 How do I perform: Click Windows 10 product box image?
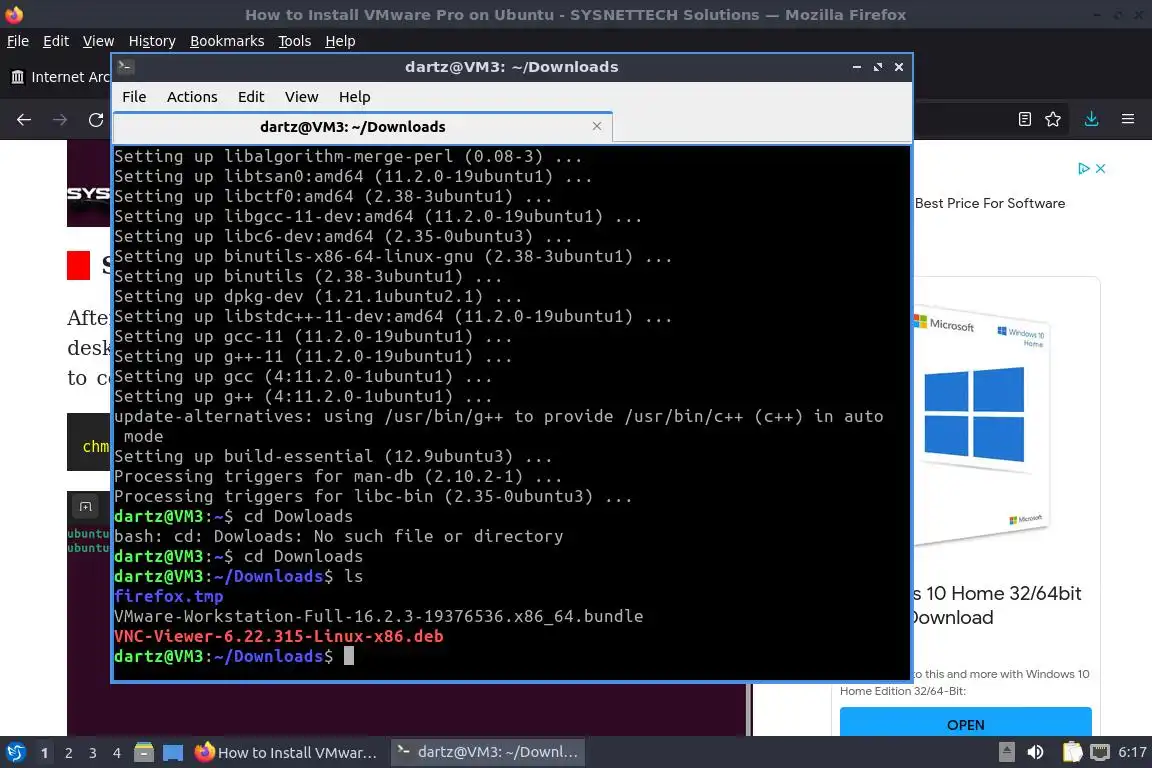[982, 426]
